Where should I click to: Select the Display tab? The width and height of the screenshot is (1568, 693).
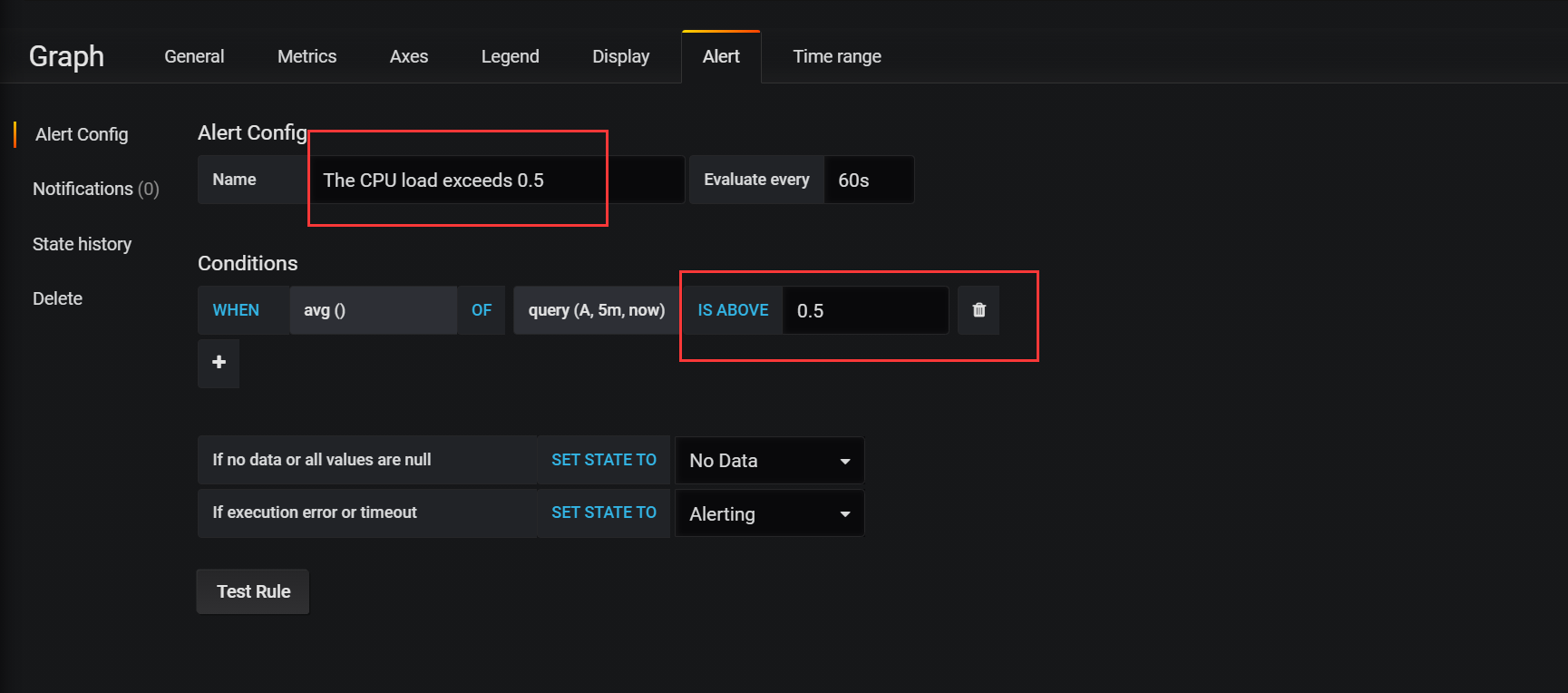point(621,56)
